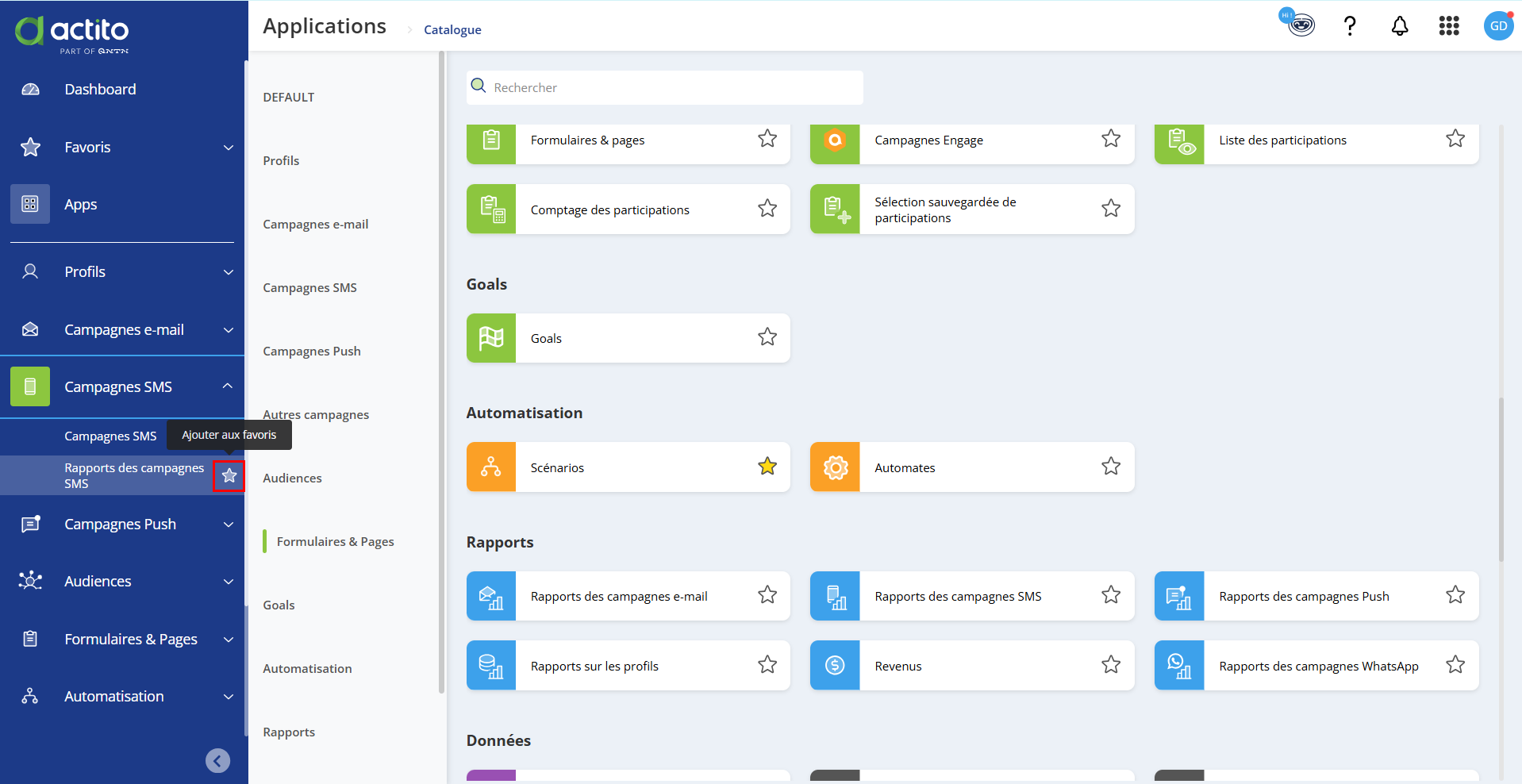Screen dimensions: 1522x784
Task: Favorite the Revenus card star
Action: click(x=1111, y=664)
